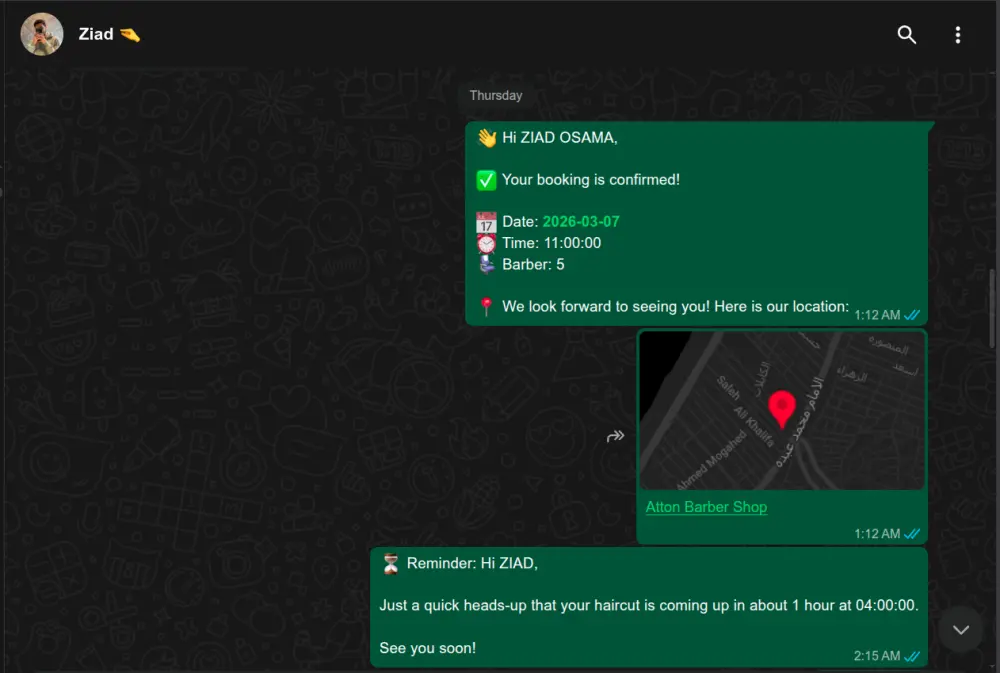This screenshot has width=1000, height=673.
Task: Click the barber chair emoji next to Barber
Action: tap(487, 264)
